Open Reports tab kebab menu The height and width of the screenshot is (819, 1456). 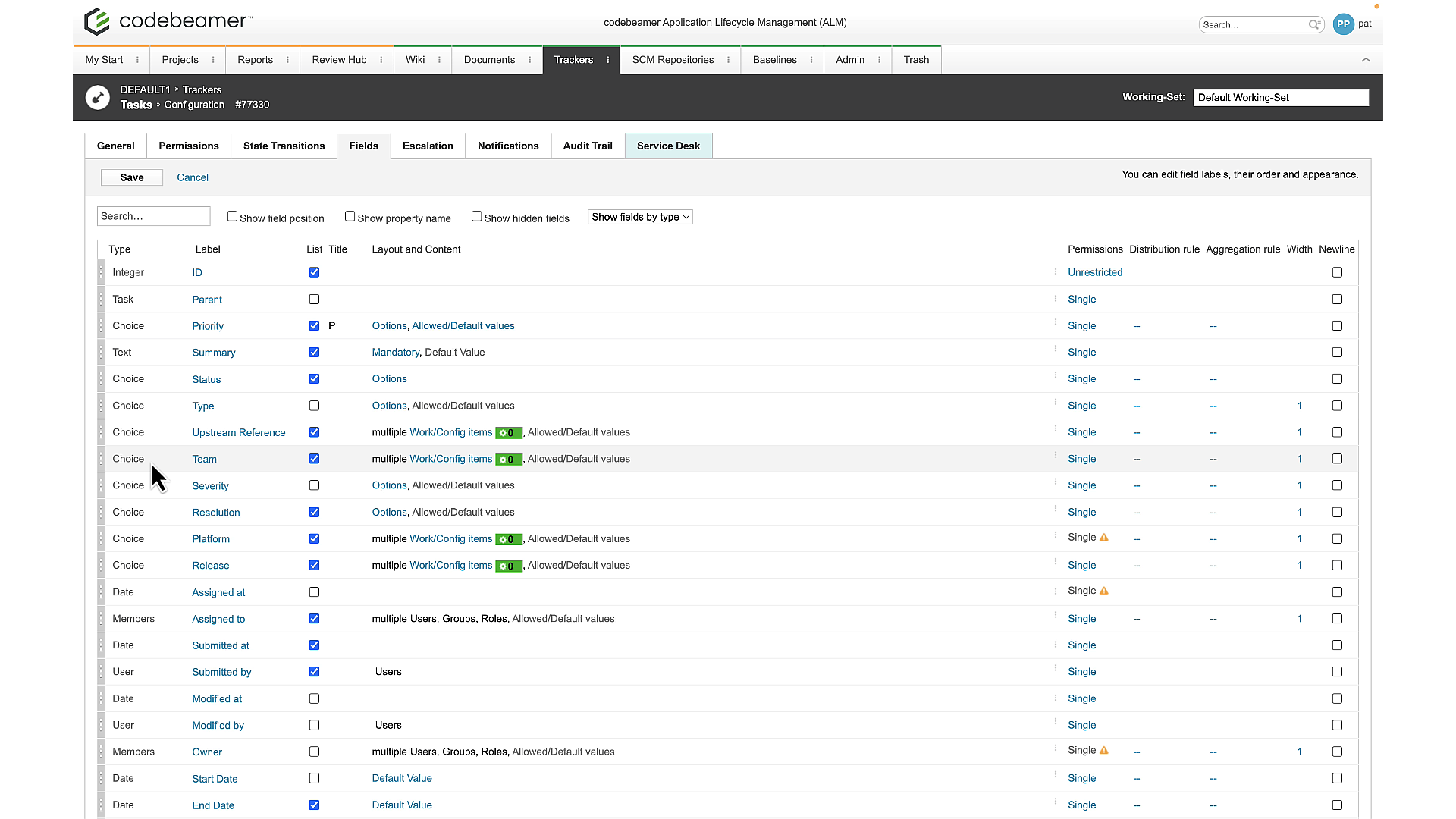tap(287, 60)
